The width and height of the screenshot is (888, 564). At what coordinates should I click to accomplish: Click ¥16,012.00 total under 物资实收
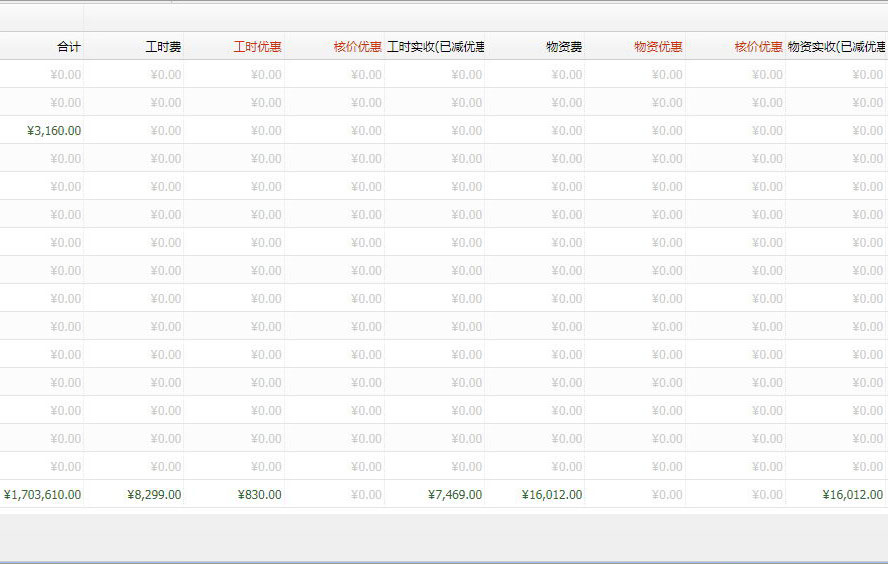(852, 494)
